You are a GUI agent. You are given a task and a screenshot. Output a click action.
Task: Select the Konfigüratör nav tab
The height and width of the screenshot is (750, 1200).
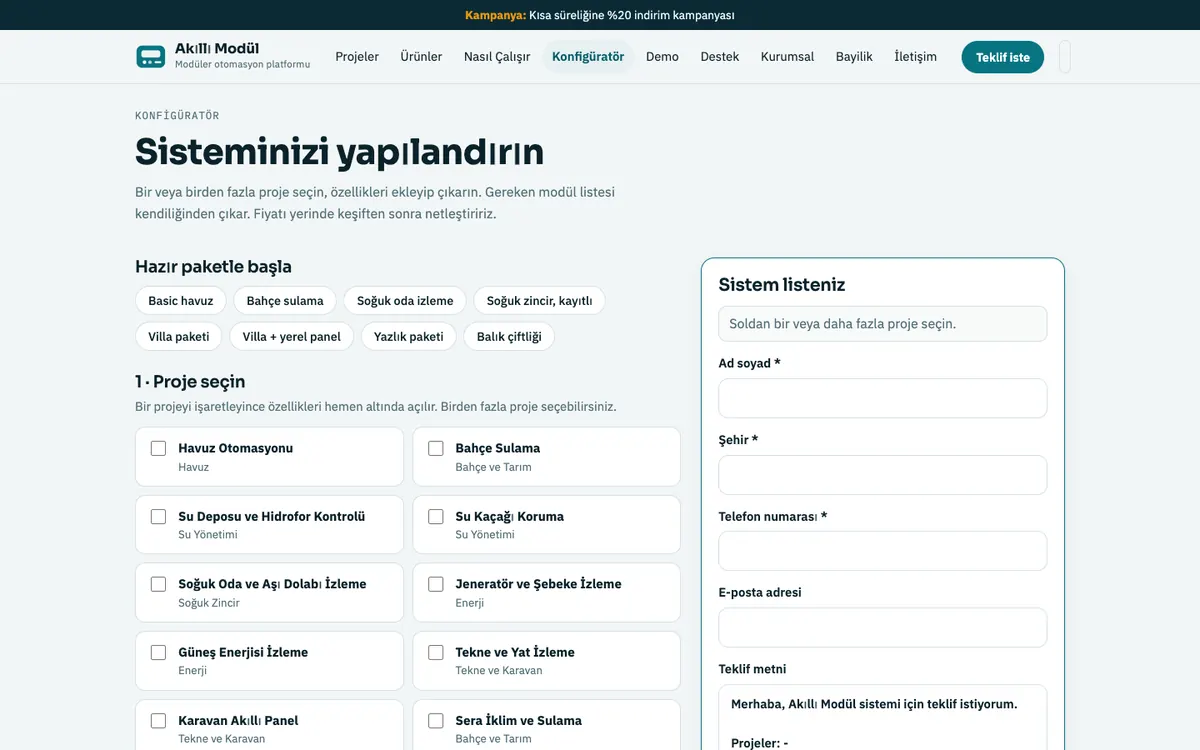coord(588,57)
